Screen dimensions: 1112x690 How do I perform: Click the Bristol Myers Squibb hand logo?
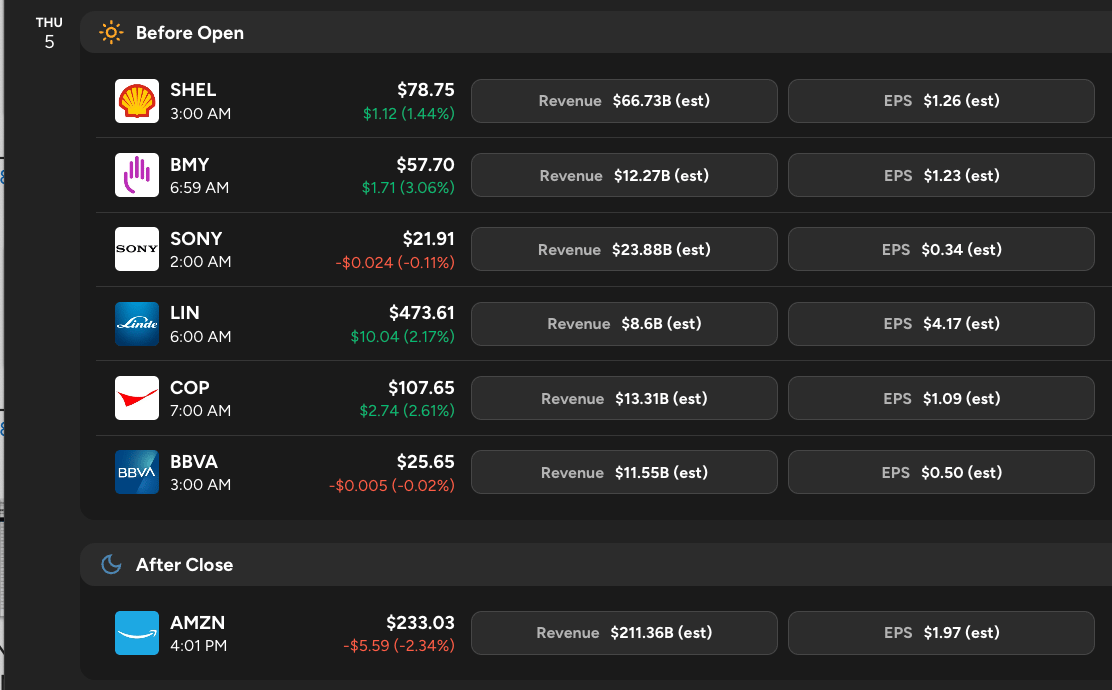(x=137, y=175)
